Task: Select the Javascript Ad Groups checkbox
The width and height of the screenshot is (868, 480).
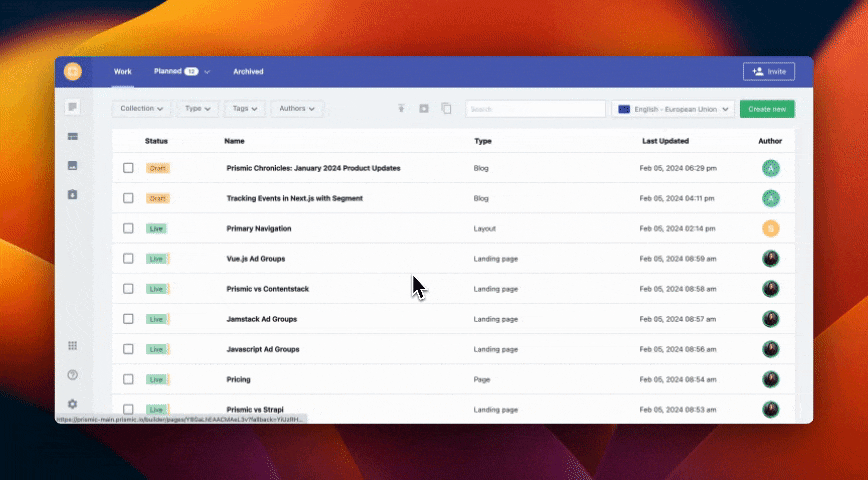Action: point(128,349)
